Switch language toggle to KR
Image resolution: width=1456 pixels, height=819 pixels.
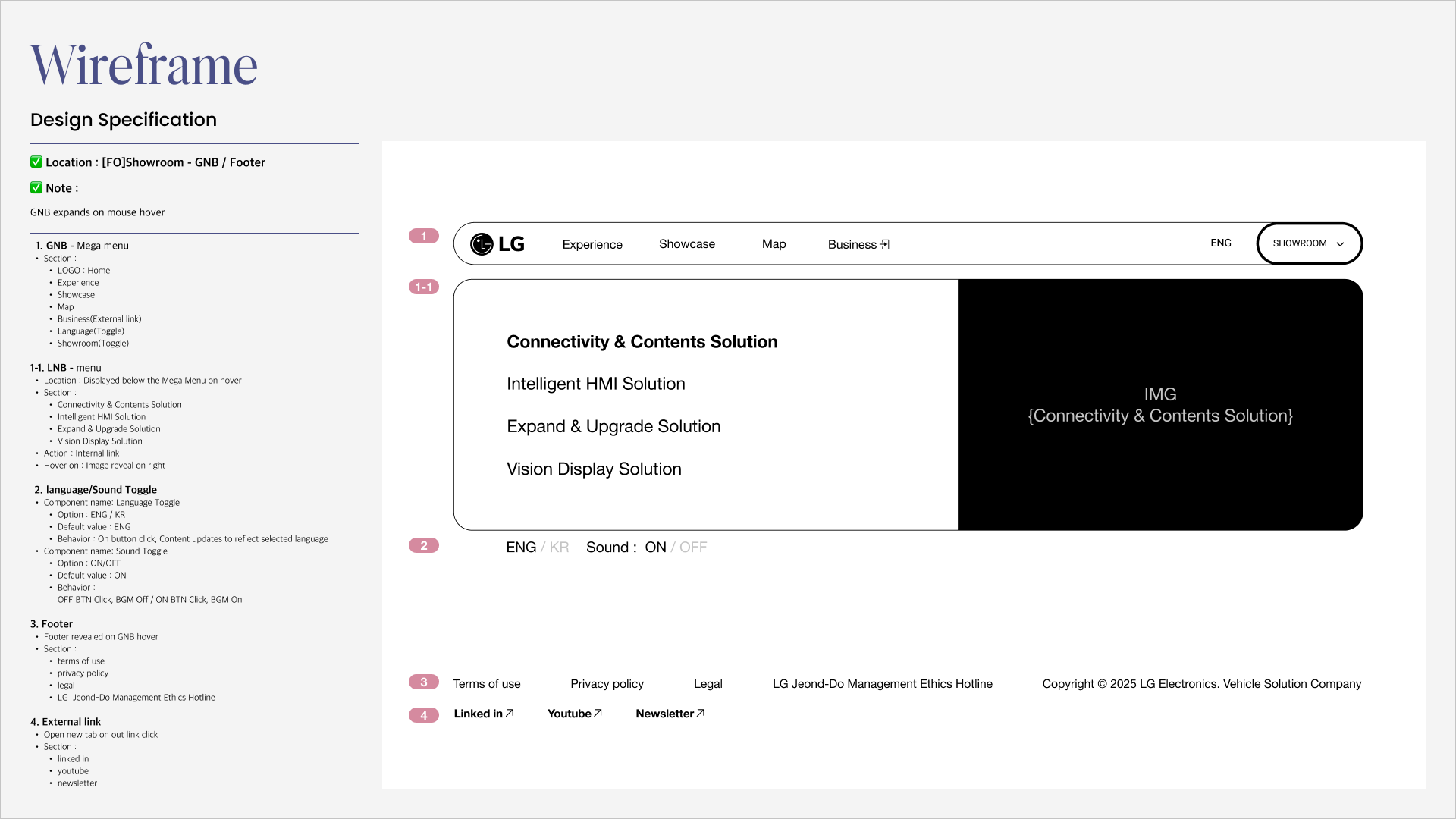tap(559, 548)
